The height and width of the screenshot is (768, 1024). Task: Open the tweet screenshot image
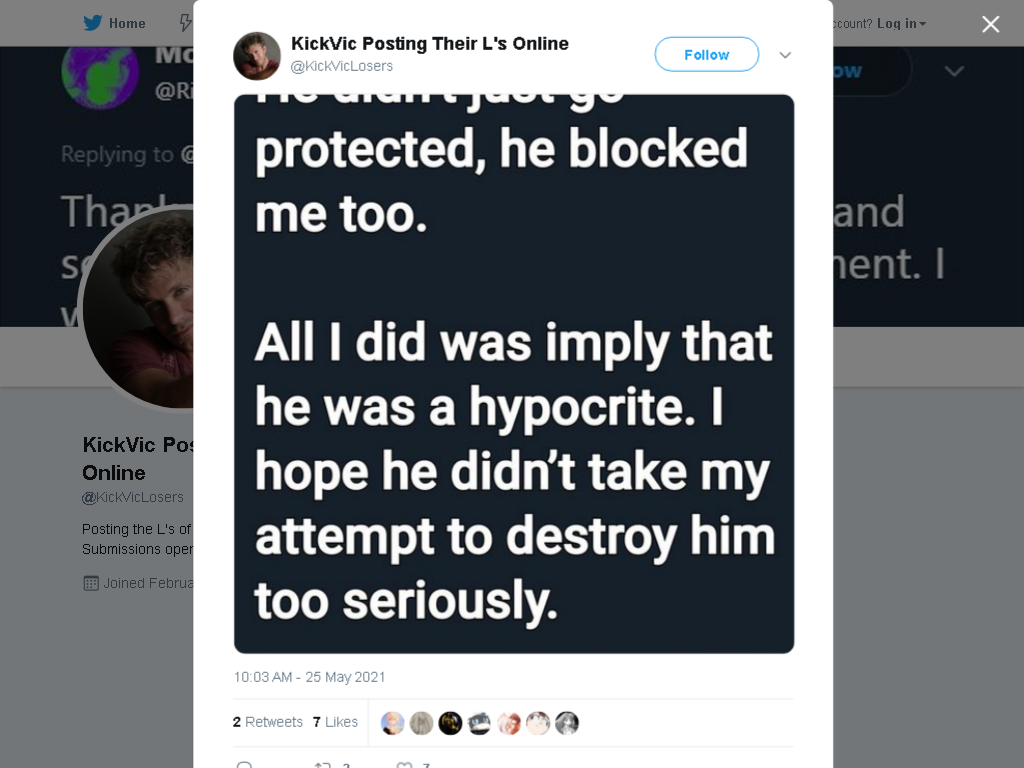pos(514,374)
